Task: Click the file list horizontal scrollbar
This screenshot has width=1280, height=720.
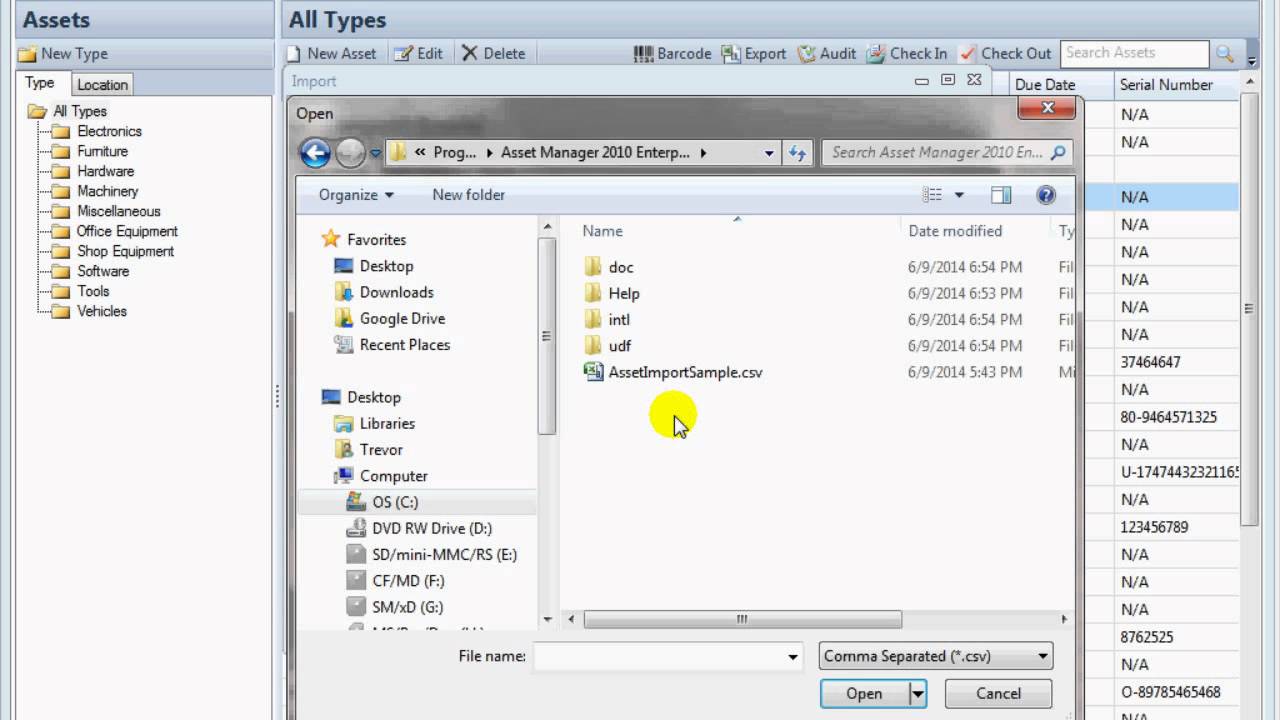Action: click(x=742, y=619)
